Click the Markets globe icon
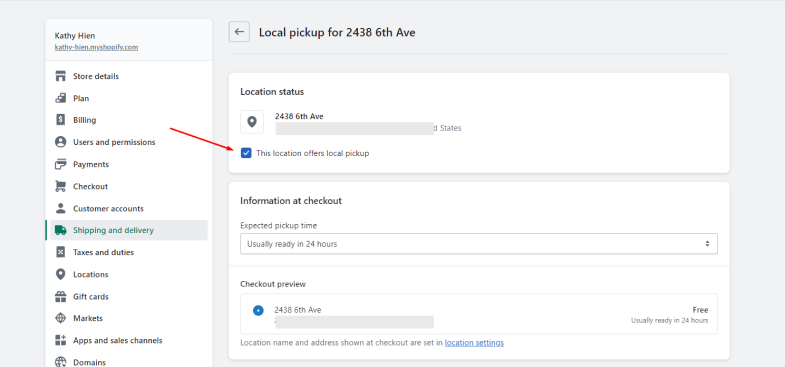Image resolution: width=785 pixels, height=367 pixels. [x=61, y=318]
